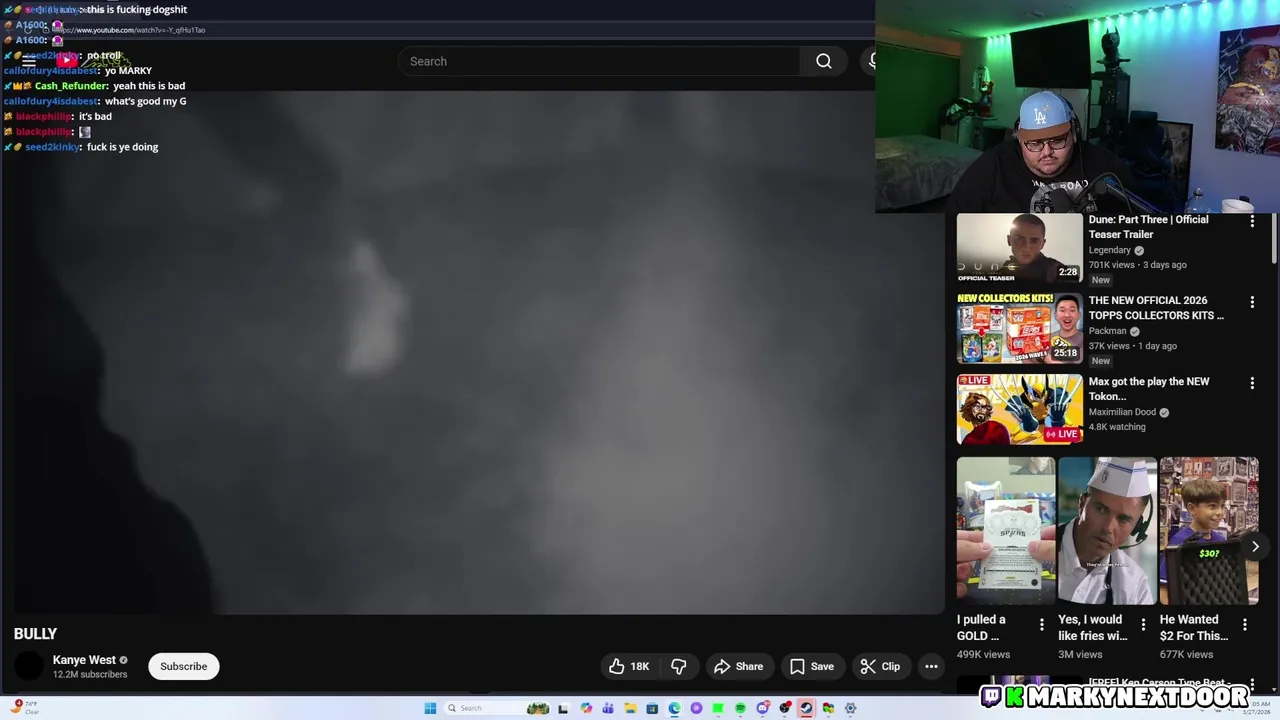This screenshot has width=1280, height=720.
Task: Share the BULLY video
Action: [x=738, y=666]
